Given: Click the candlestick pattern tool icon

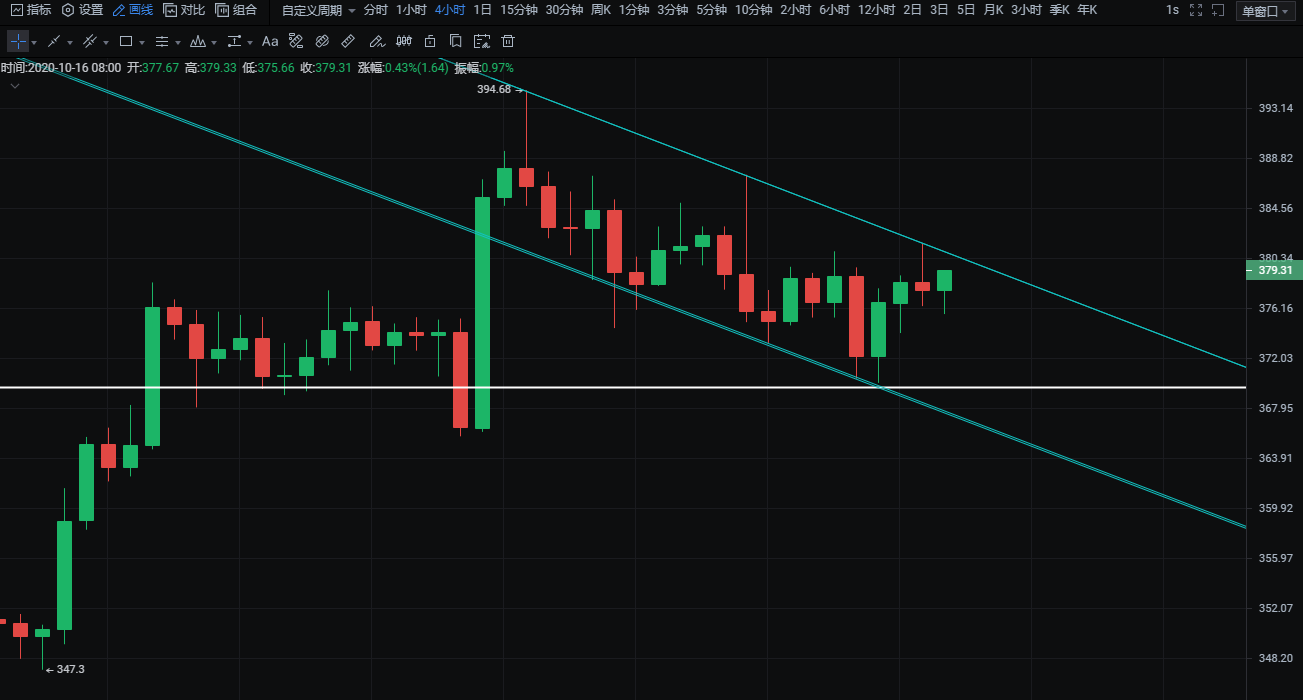Looking at the screenshot, I should (403, 42).
